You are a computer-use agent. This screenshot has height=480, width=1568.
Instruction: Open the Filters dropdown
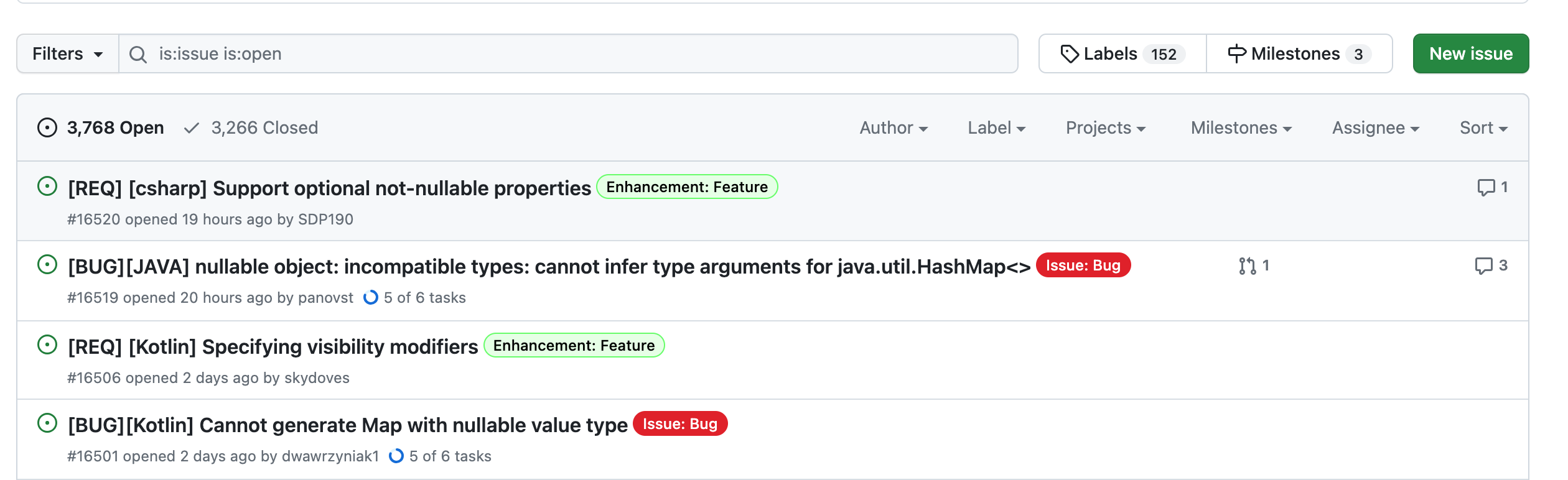(67, 54)
